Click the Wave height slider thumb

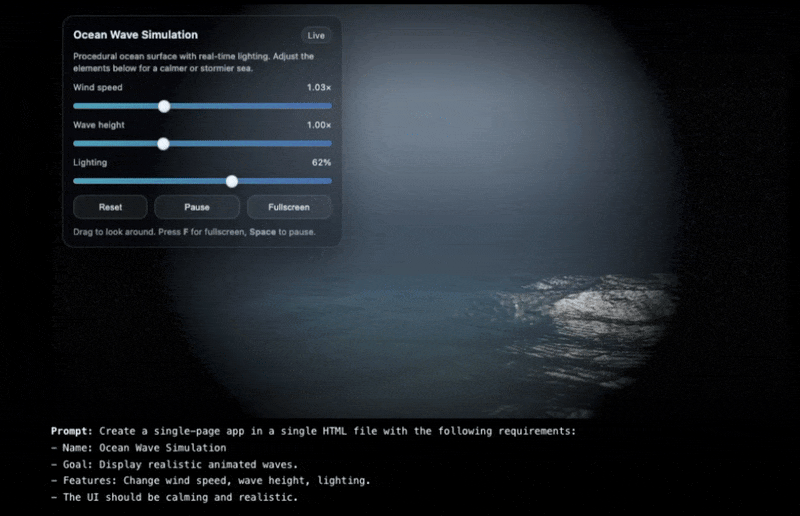click(x=163, y=144)
